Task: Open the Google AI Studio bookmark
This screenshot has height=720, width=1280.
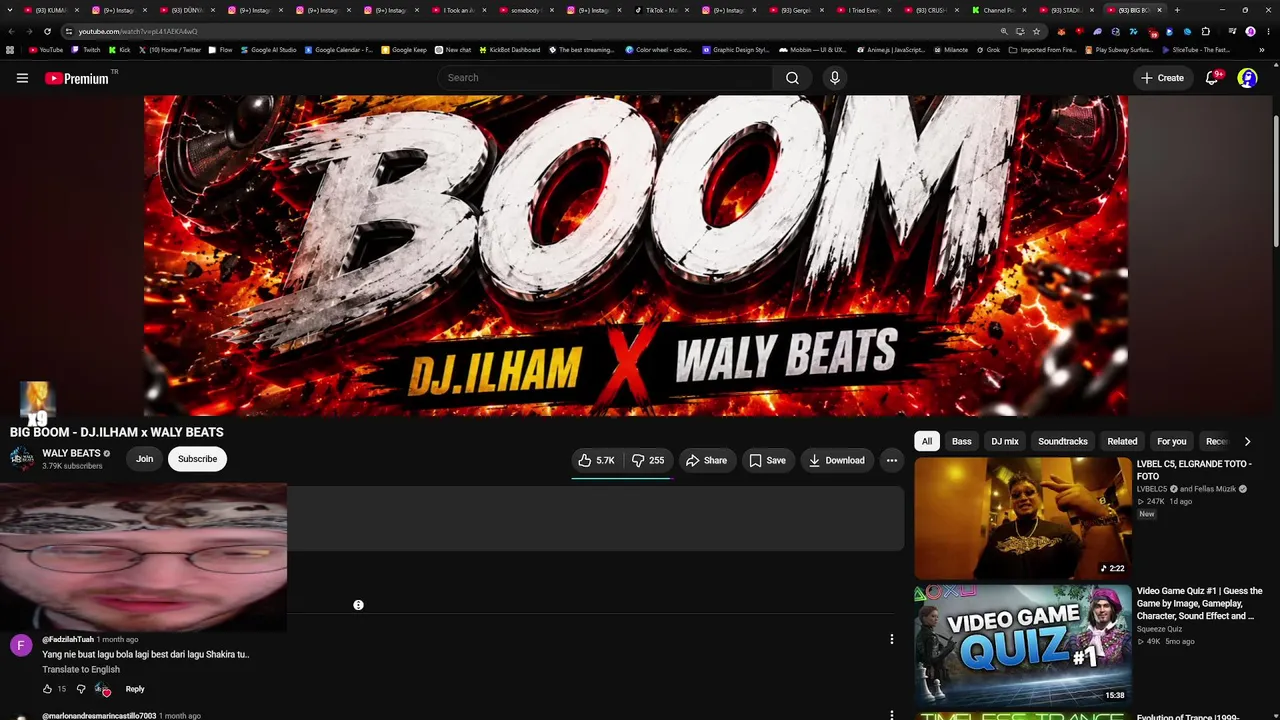Action: point(269,50)
